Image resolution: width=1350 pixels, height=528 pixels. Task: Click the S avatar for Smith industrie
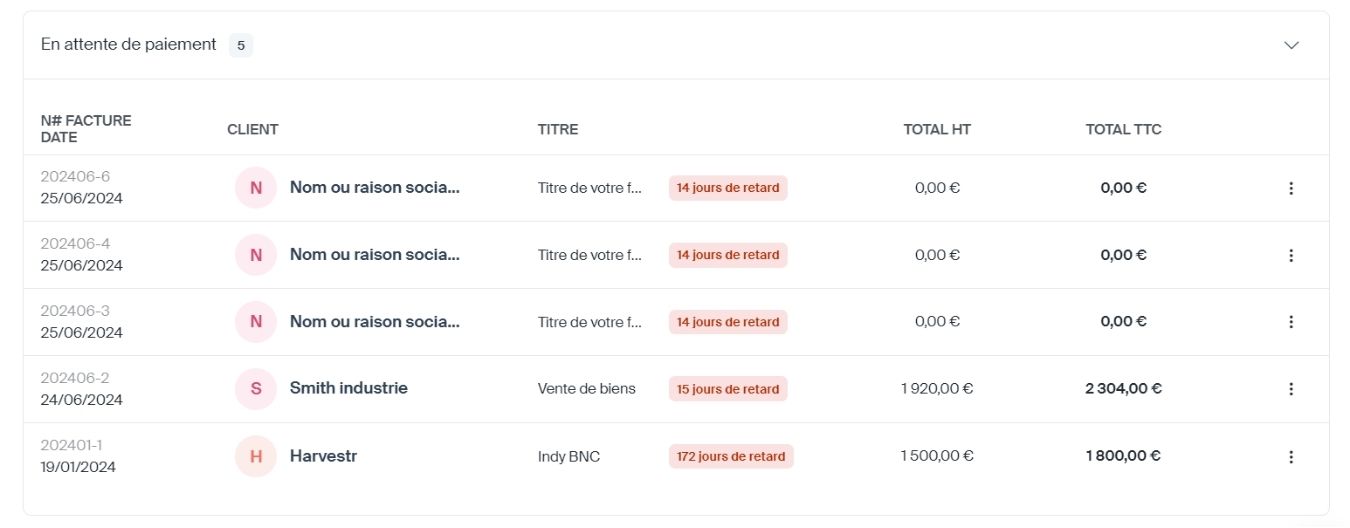point(256,389)
